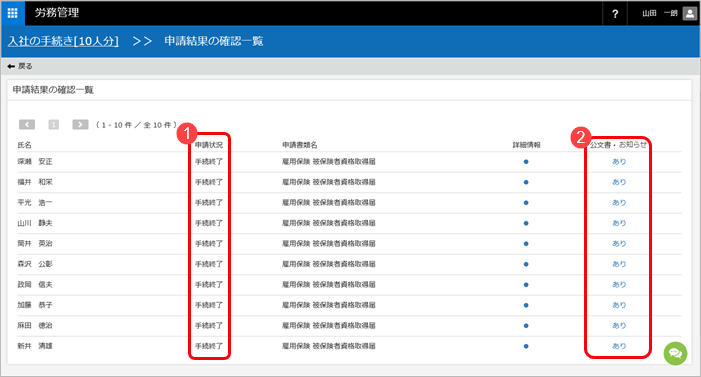Screen dimensions: 701x377
Task: Click the 山田 一朗 user name
Action: point(660,13)
